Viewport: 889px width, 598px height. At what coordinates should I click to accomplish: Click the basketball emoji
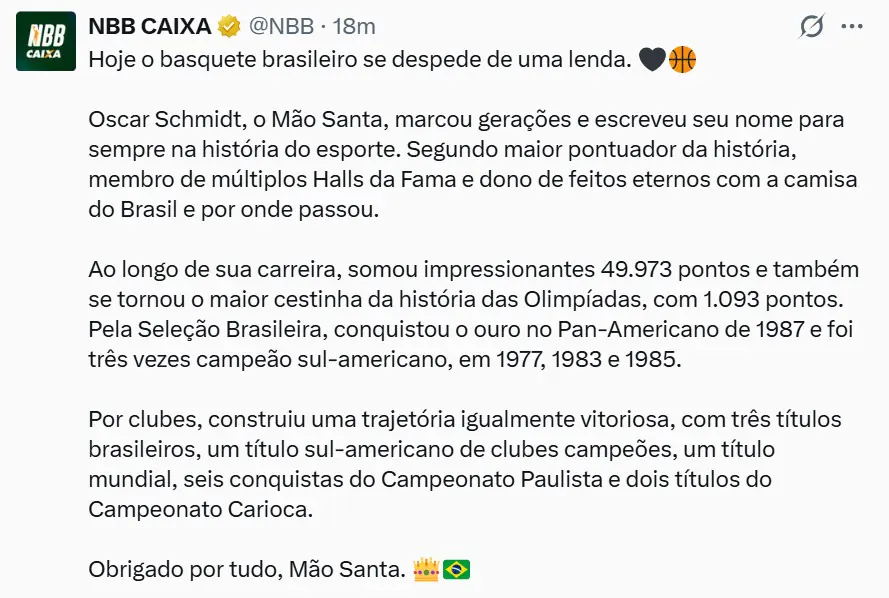(682, 60)
